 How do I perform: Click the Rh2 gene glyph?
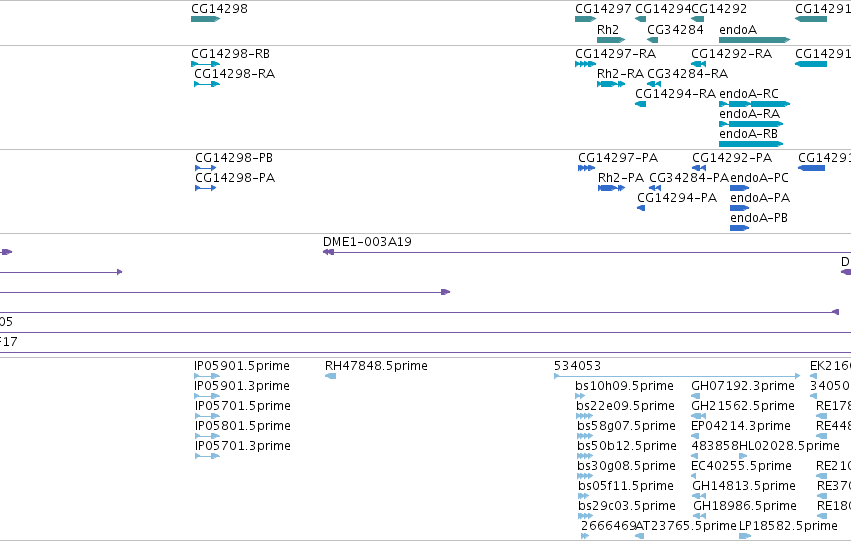[611, 40]
